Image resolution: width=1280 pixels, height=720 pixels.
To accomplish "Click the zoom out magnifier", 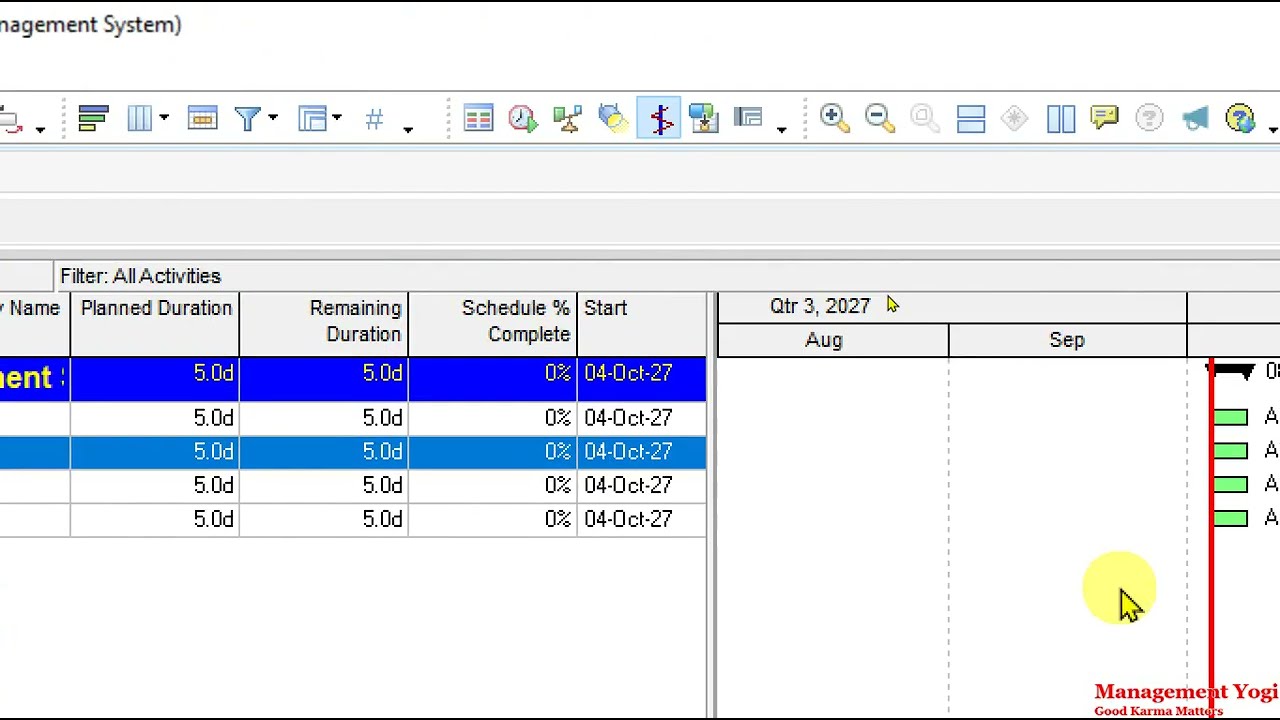I will 879,119.
